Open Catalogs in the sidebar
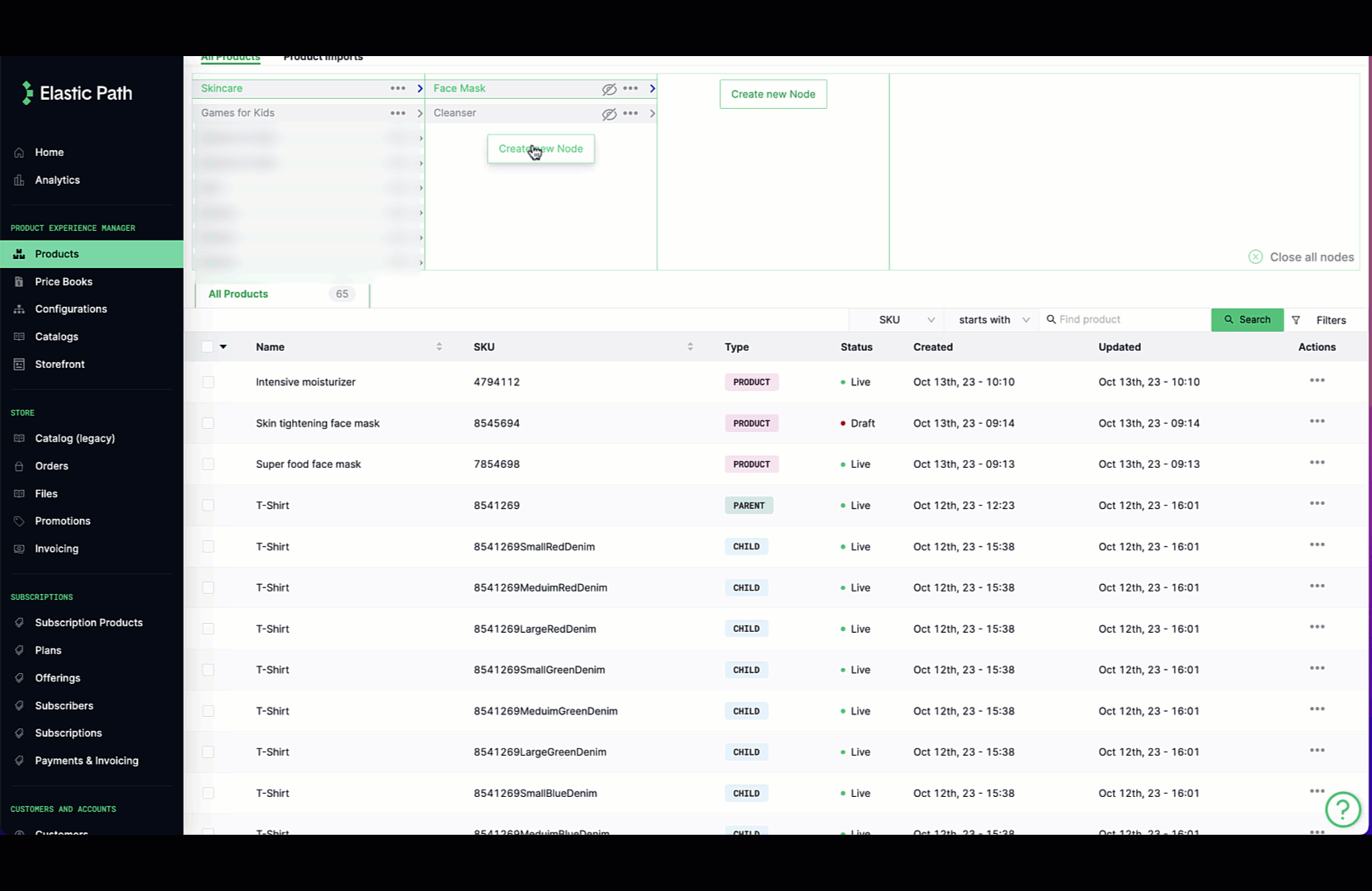Image resolution: width=1372 pixels, height=891 pixels. (x=56, y=337)
